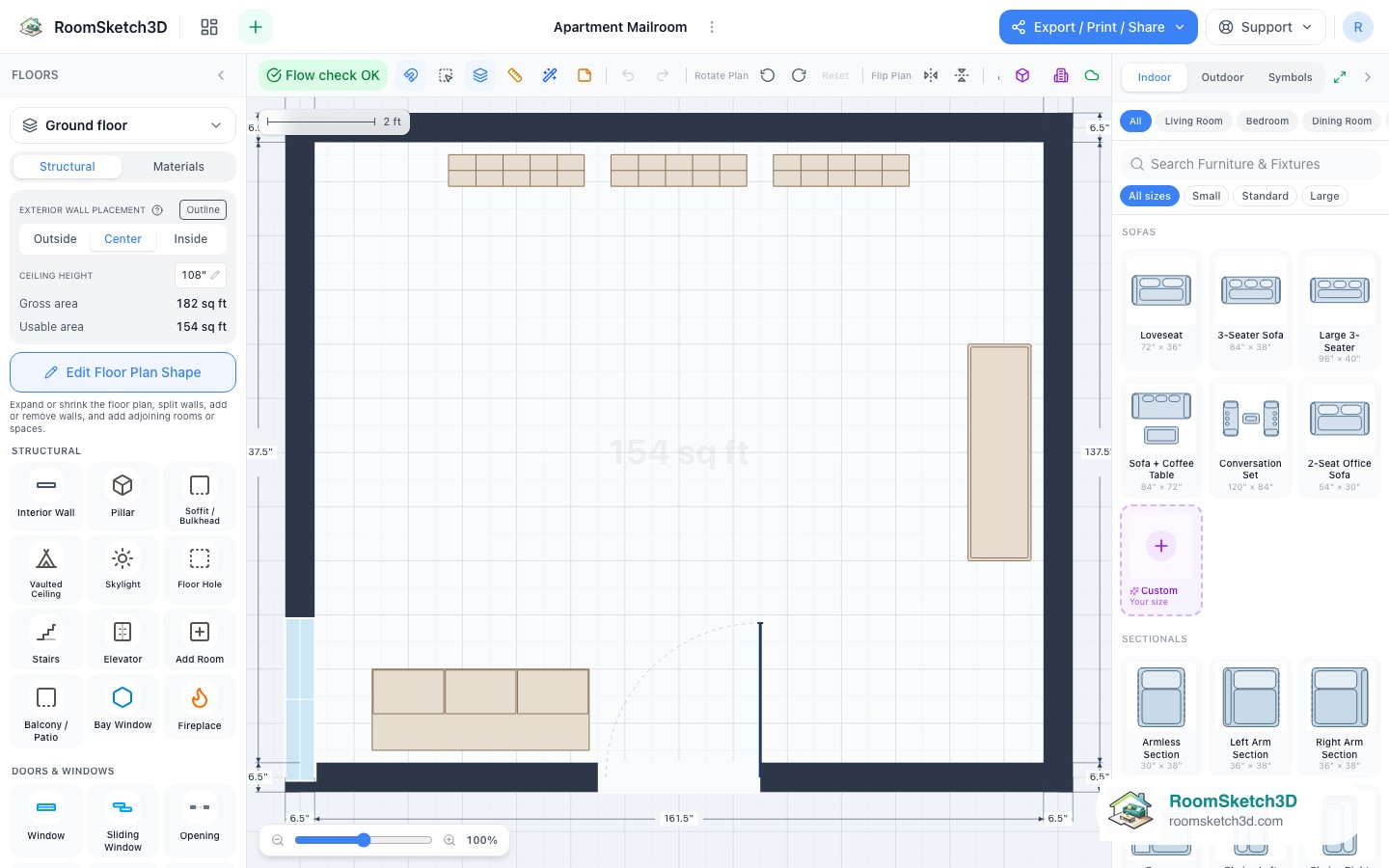The height and width of the screenshot is (868, 1389).
Task: Show more furniture tabs with right chevron
Action: pos(1368,77)
